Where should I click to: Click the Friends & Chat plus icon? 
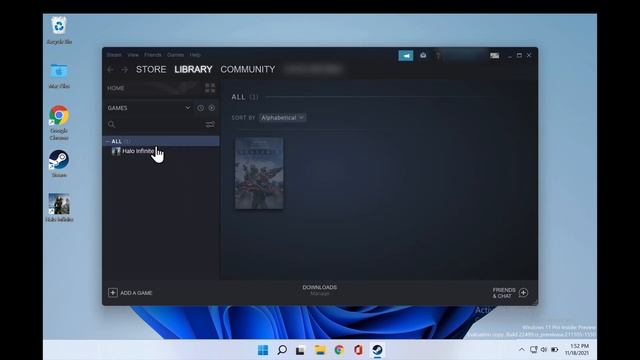coord(523,293)
